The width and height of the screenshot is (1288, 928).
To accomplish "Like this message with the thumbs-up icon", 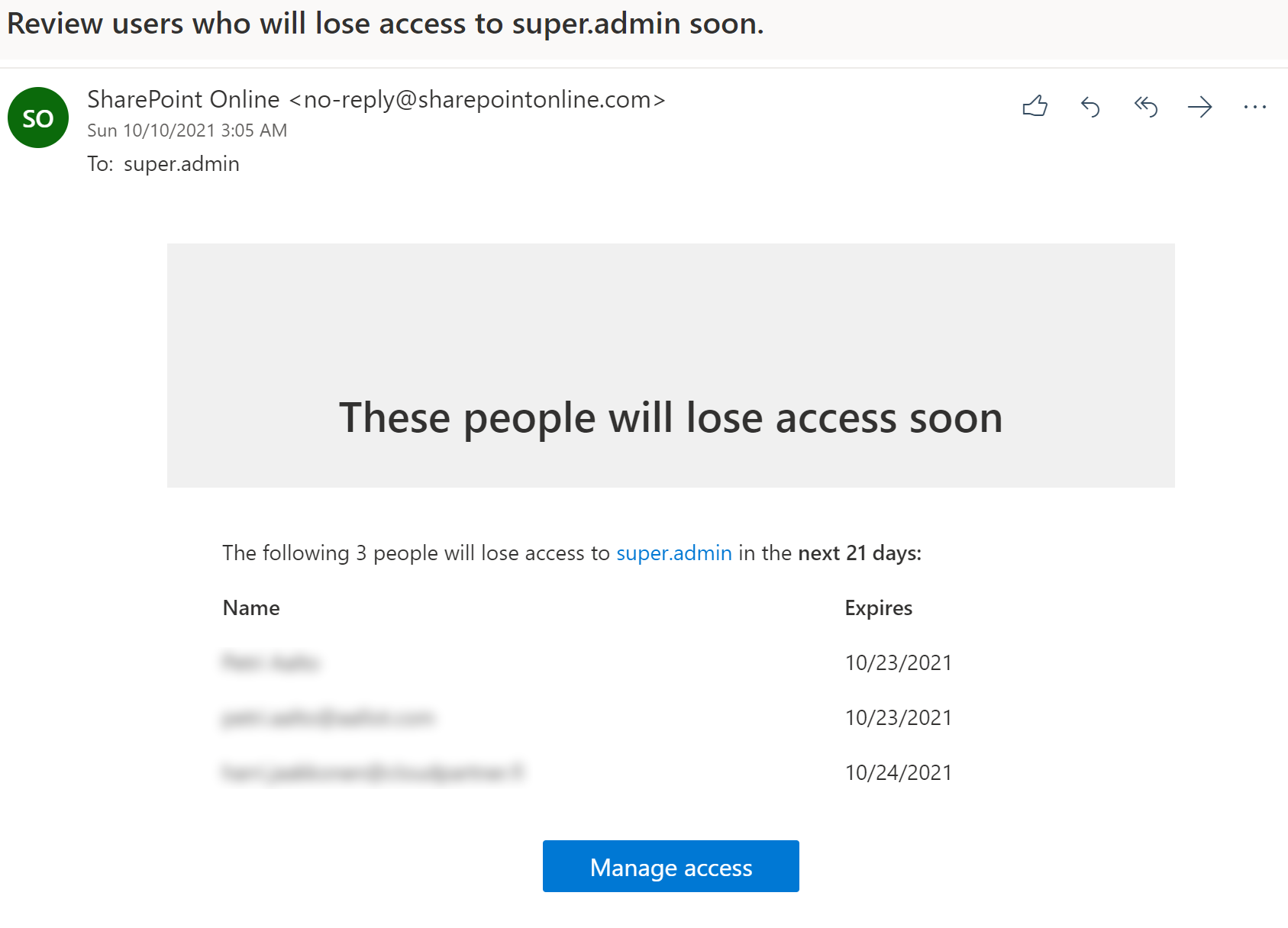I will pos(1035,106).
